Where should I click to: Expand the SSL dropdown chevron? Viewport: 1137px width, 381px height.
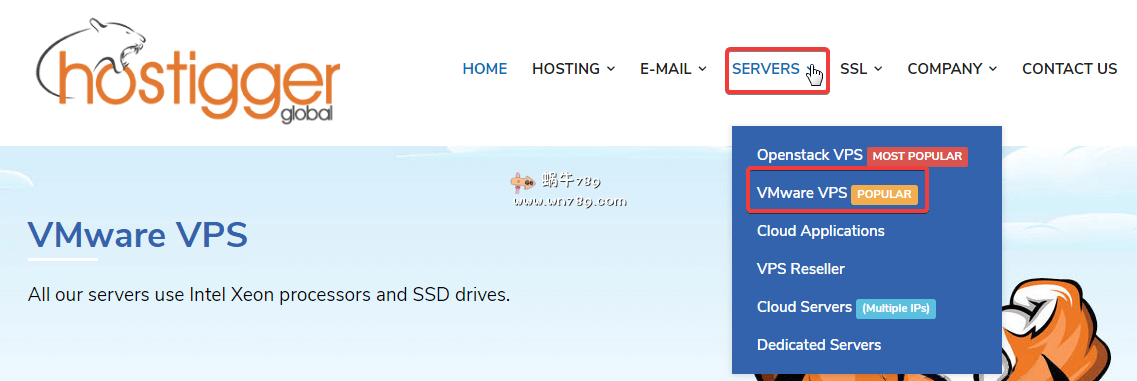click(x=878, y=69)
